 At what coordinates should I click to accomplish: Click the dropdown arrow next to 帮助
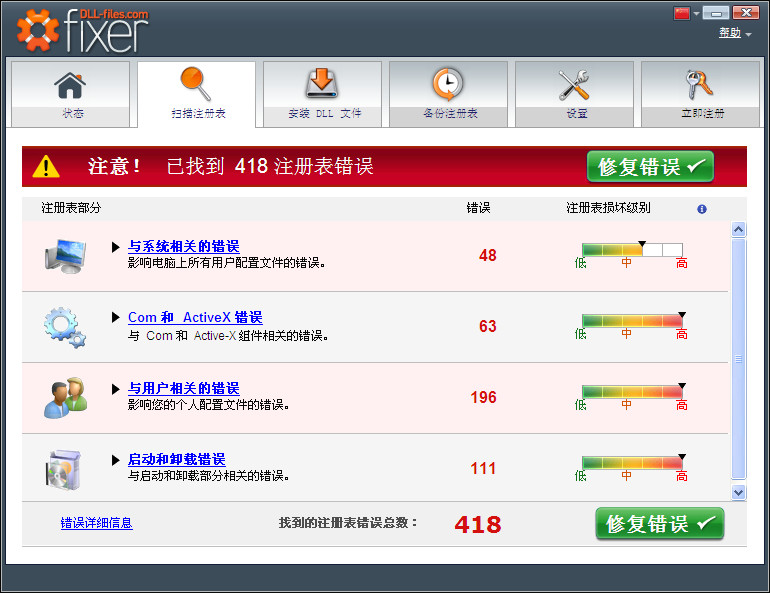(x=748, y=34)
